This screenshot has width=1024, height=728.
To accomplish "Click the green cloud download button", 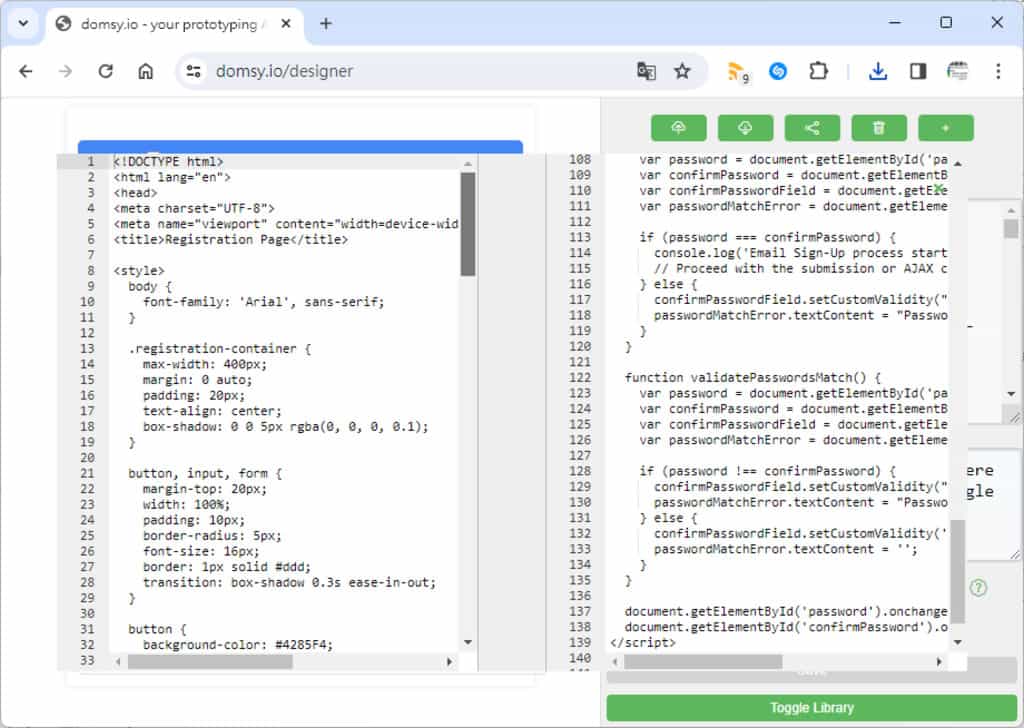I will (745, 128).
